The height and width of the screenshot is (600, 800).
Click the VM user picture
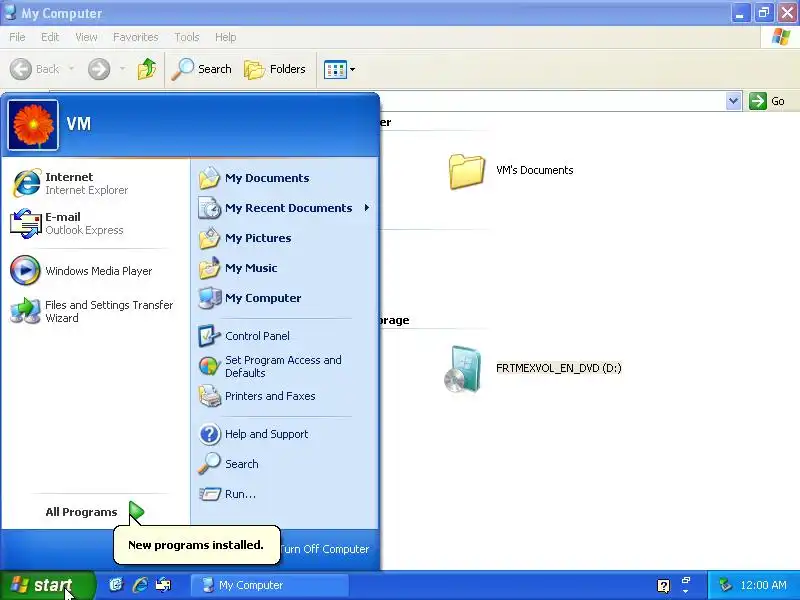pyautogui.click(x=33, y=124)
